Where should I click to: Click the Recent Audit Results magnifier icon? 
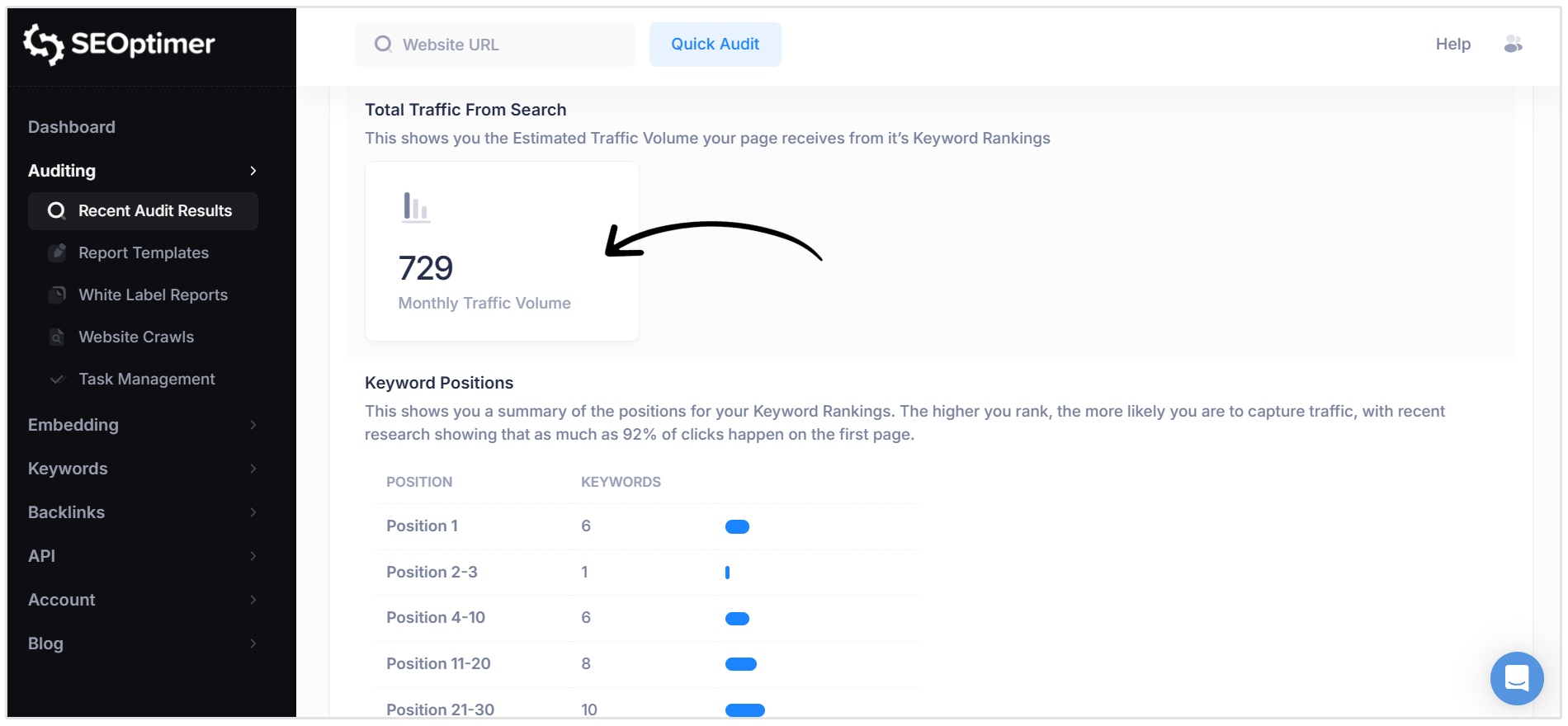pyautogui.click(x=56, y=211)
